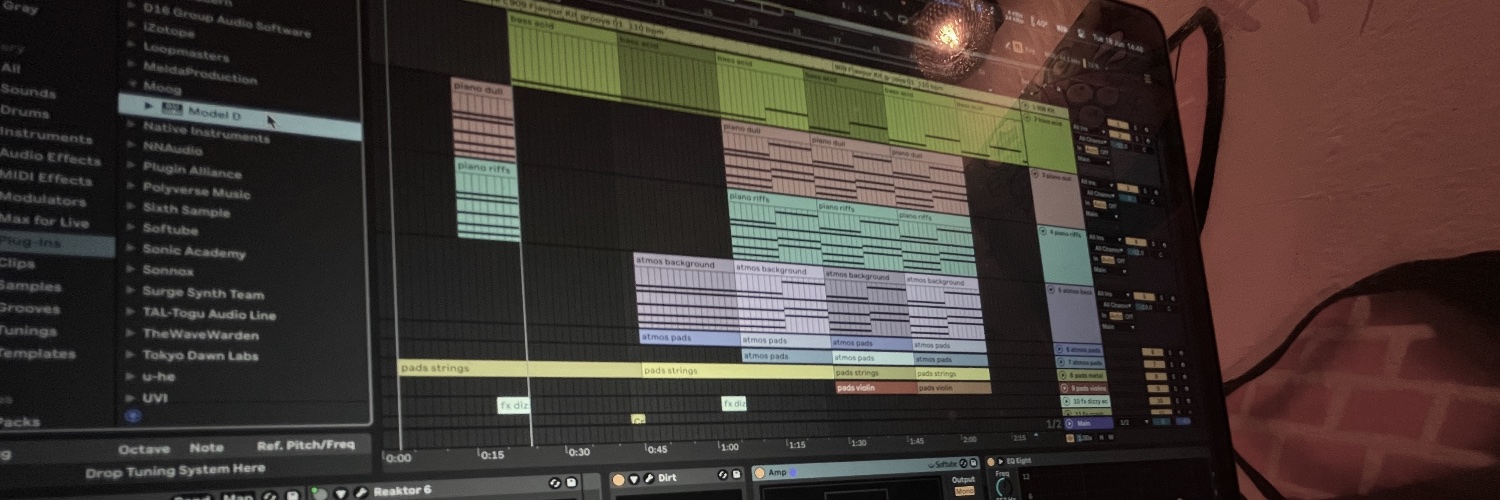This screenshot has width=1500, height=500.
Task: Click the 0:15 time ruler marker
Action: [492, 454]
